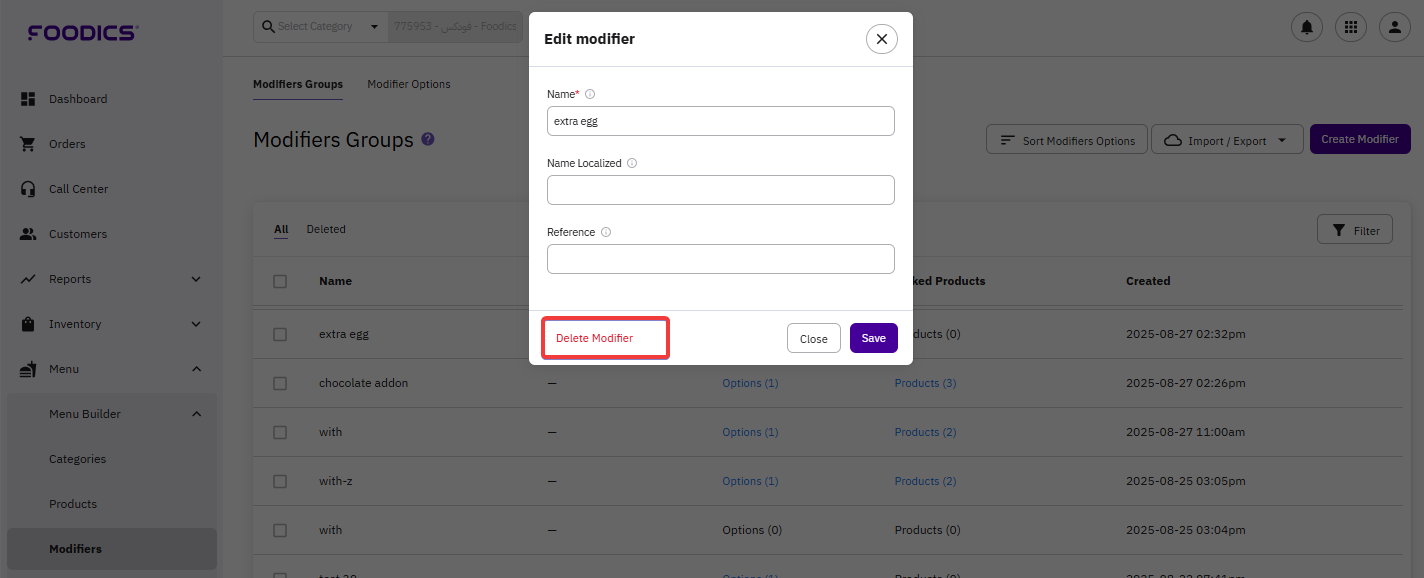Click into the Name Localized input field
1424x578 pixels.
(720, 190)
